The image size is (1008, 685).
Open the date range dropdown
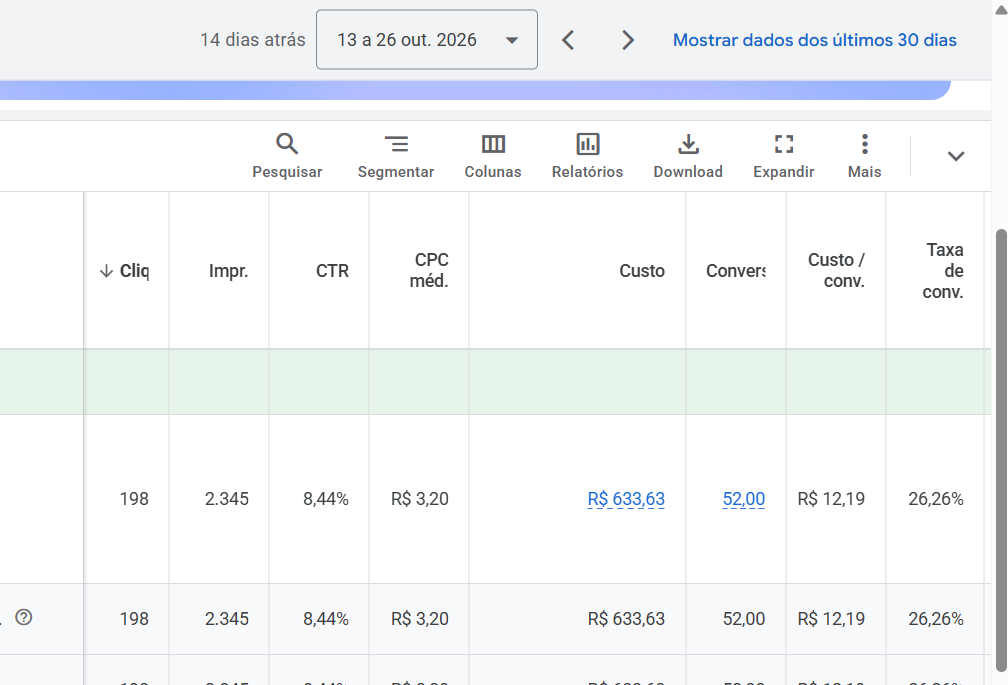[427, 39]
